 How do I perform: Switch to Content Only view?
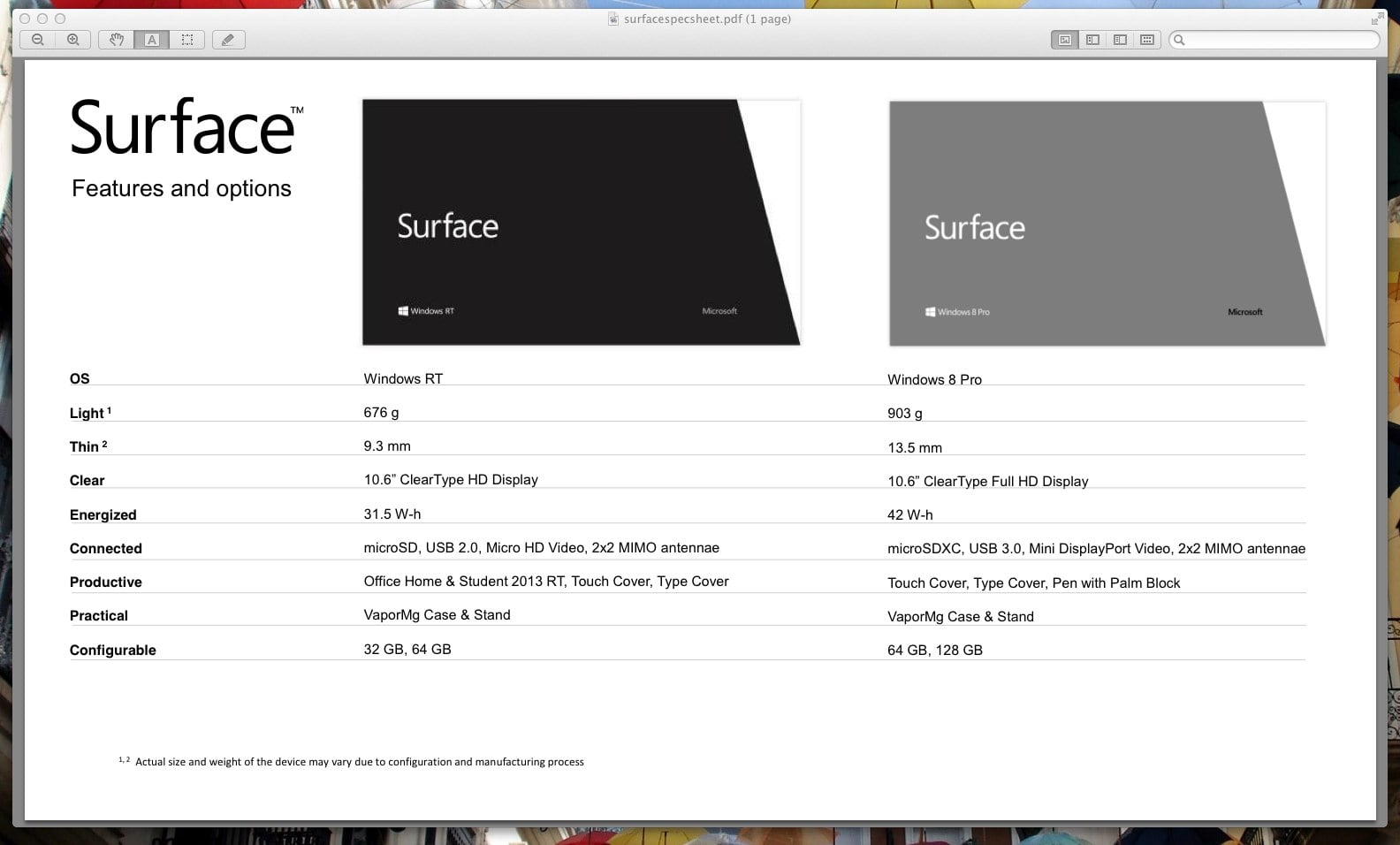point(1065,40)
